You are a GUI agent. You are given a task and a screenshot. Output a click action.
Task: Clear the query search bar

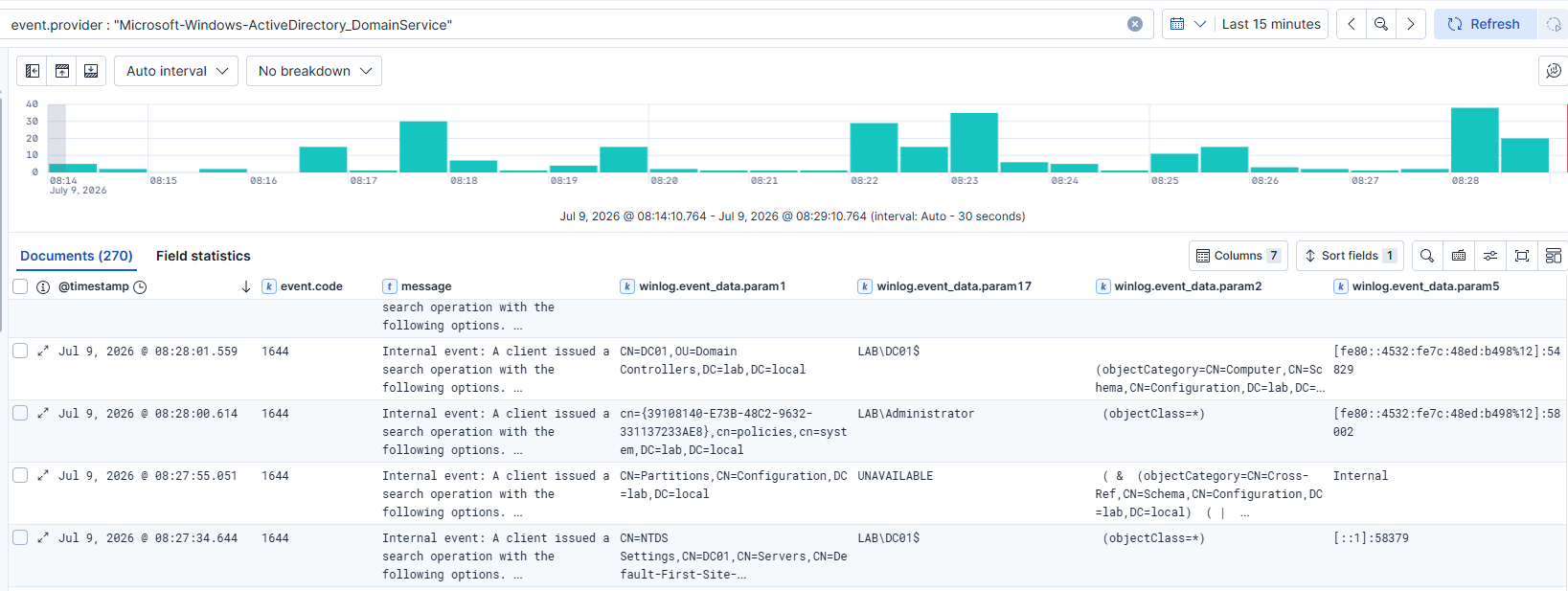tap(1135, 24)
